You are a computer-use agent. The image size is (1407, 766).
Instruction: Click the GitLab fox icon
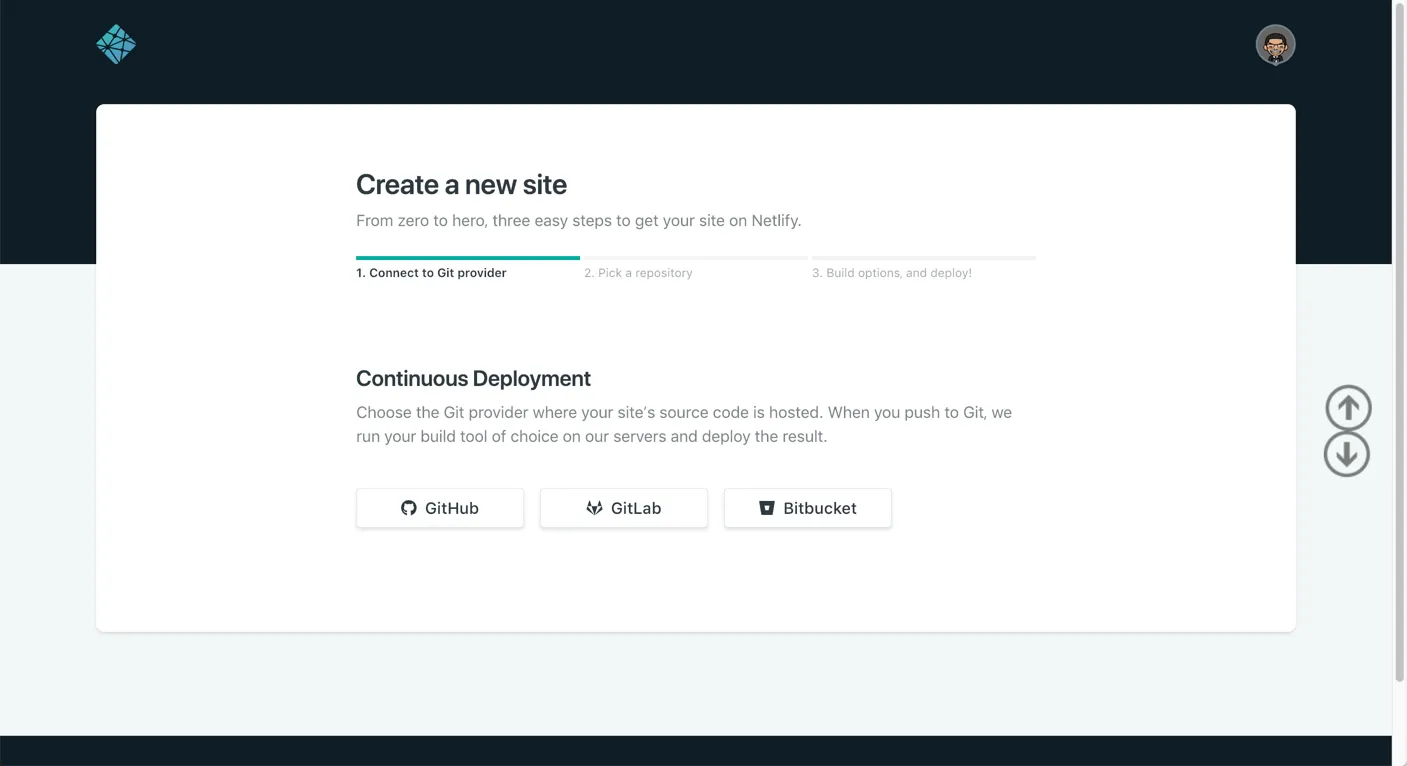[594, 508]
